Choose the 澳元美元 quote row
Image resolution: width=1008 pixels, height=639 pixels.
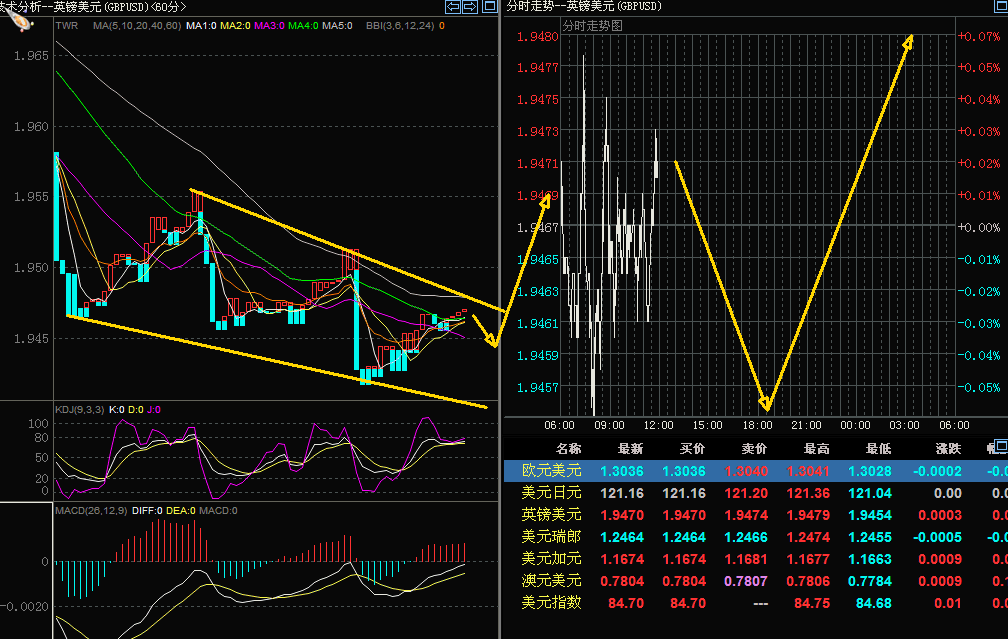click(551, 581)
